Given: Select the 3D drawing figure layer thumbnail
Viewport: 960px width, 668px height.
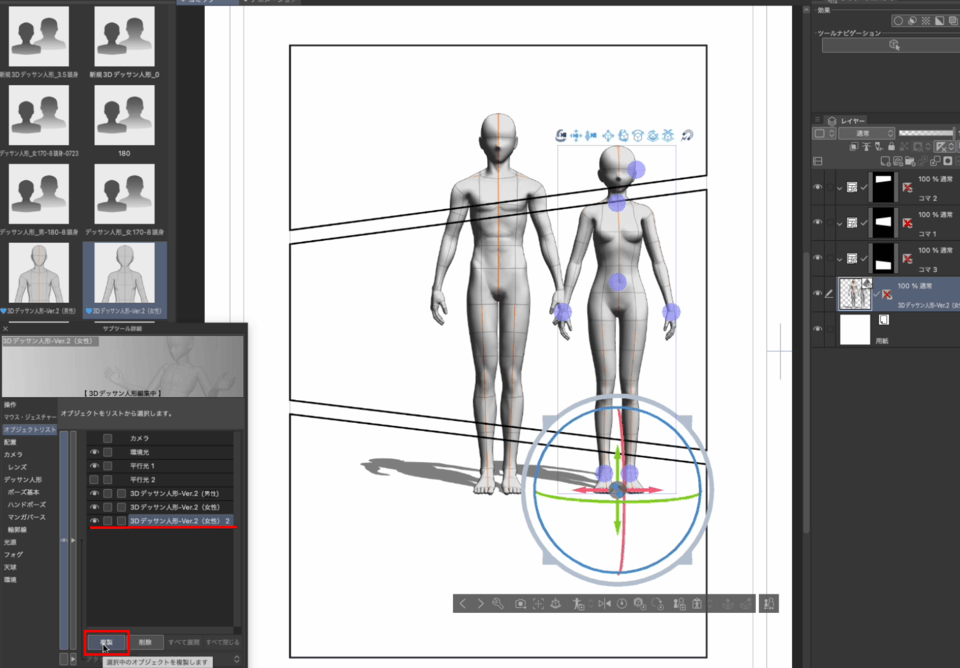Looking at the screenshot, I should point(855,294).
